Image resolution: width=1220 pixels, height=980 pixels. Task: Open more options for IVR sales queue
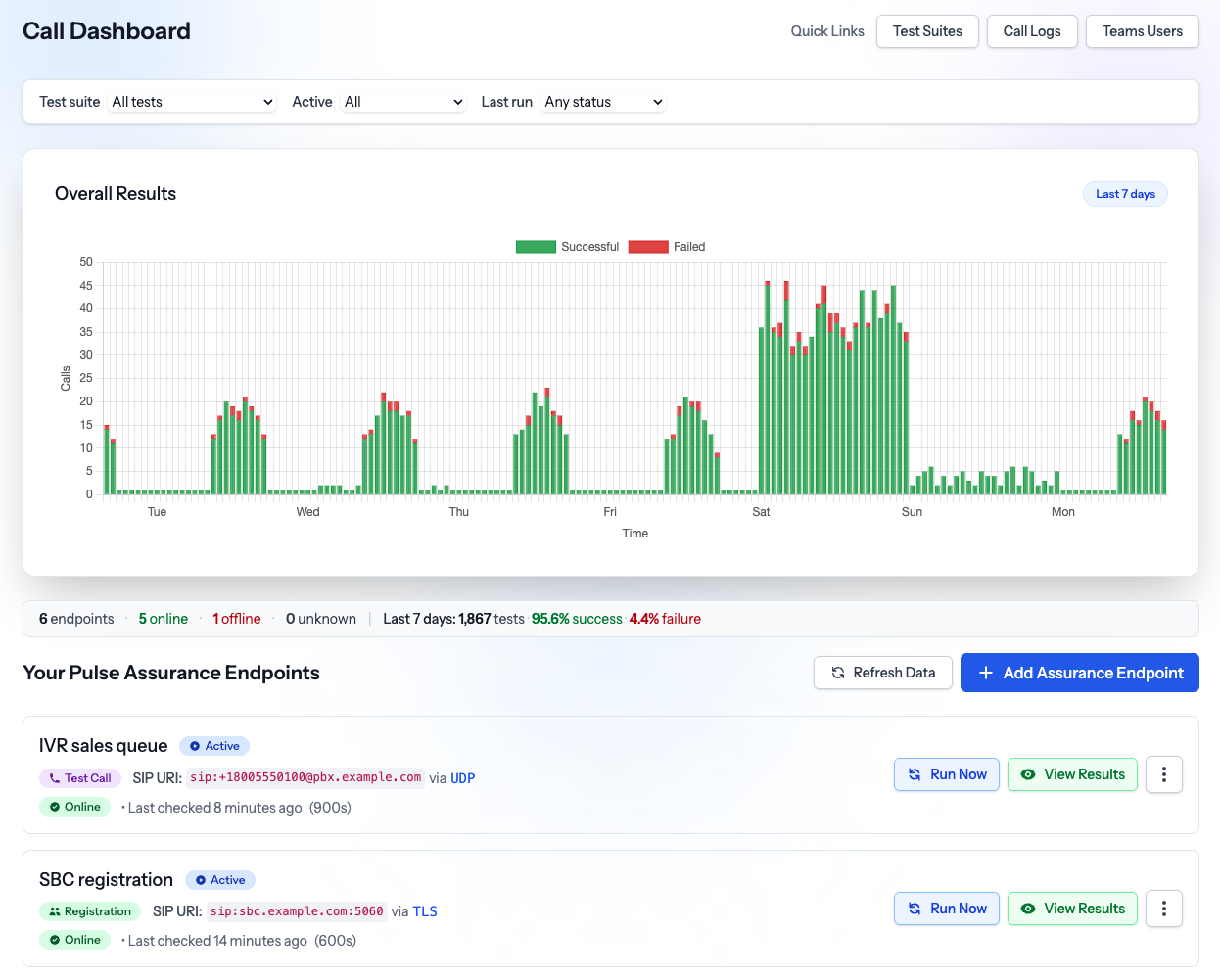pos(1164,774)
